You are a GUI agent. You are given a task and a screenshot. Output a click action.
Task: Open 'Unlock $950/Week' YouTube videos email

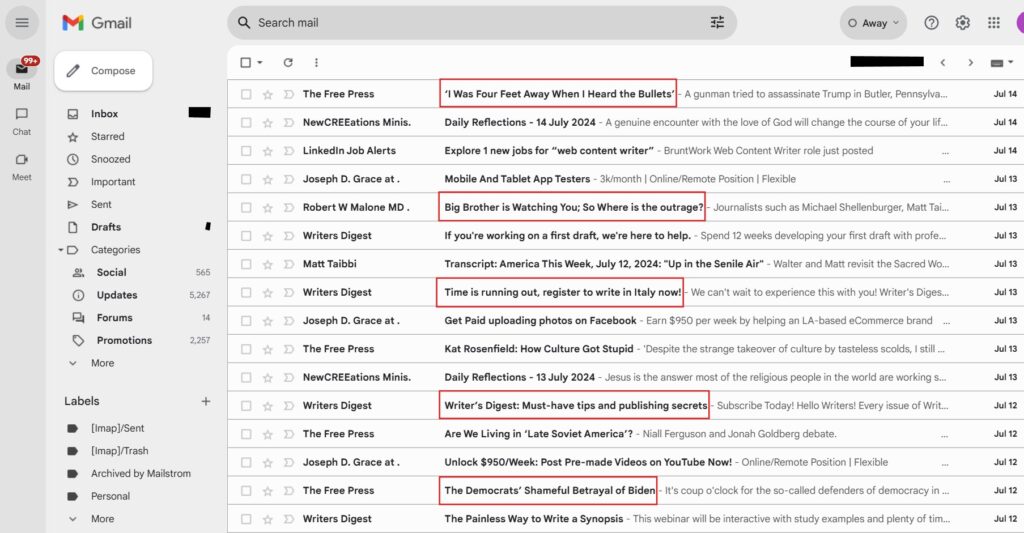point(588,462)
